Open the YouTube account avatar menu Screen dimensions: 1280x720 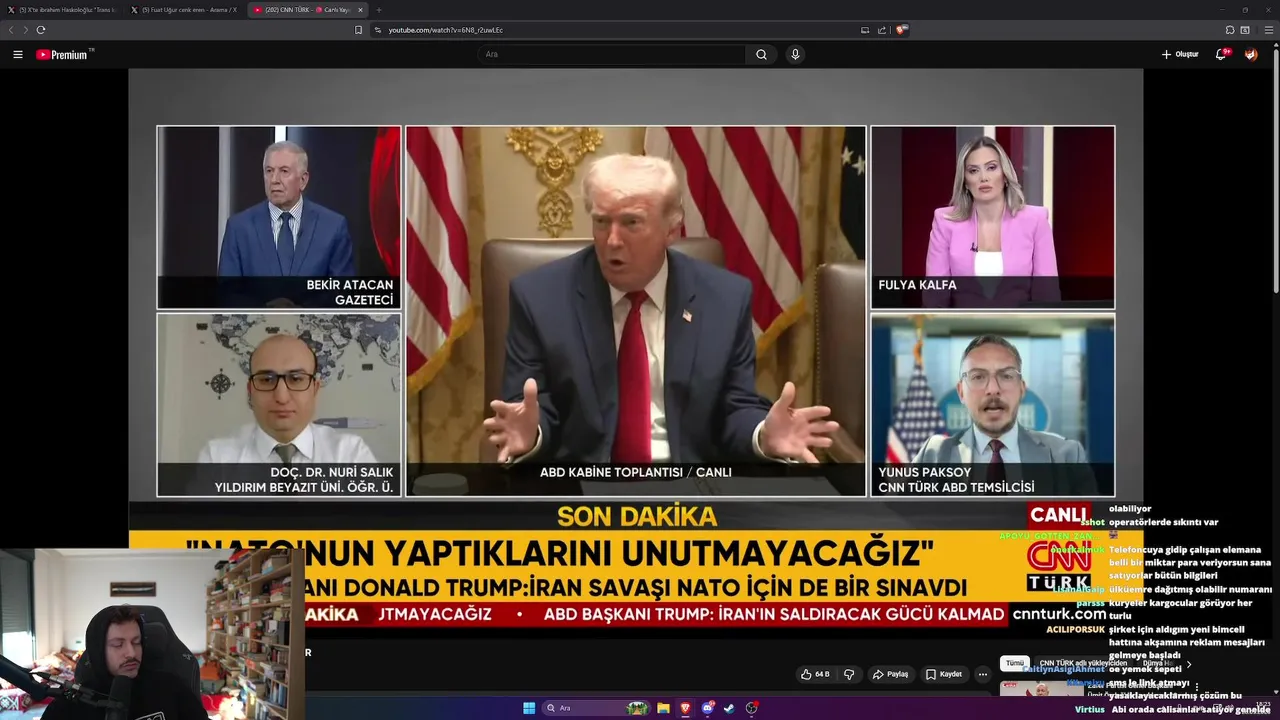(1251, 54)
